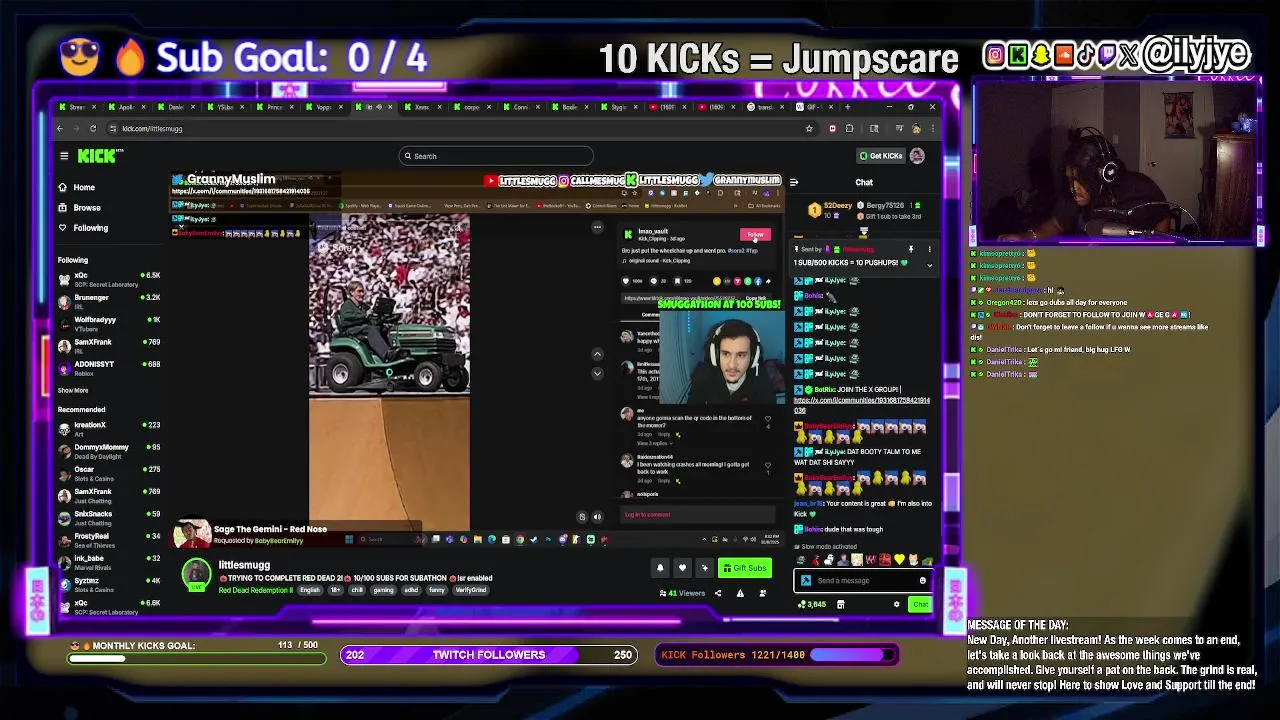Click the sparkle icon beside Gift Subs
The height and width of the screenshot is (720, 1280).
[704, 568]
